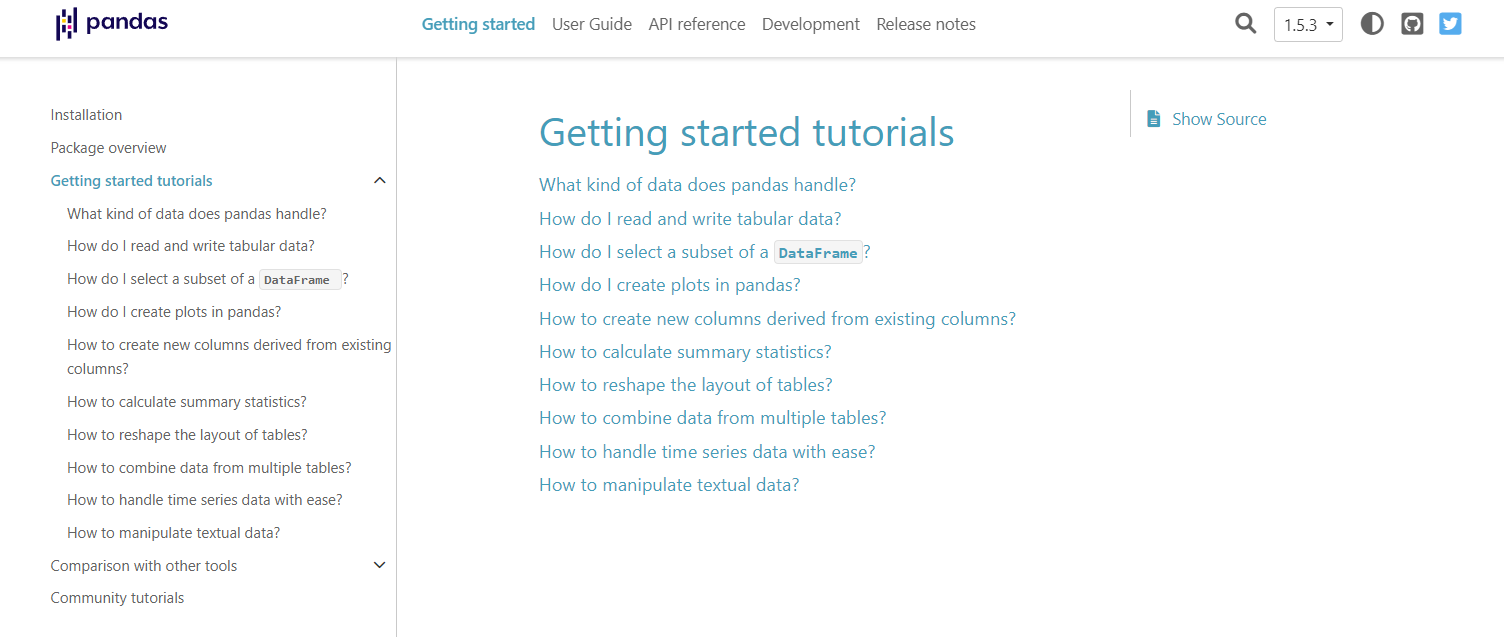The height and width of the screenshot is (637, 1504).
Task: Click main link handle time series data with ease
Action: (707, 452)
